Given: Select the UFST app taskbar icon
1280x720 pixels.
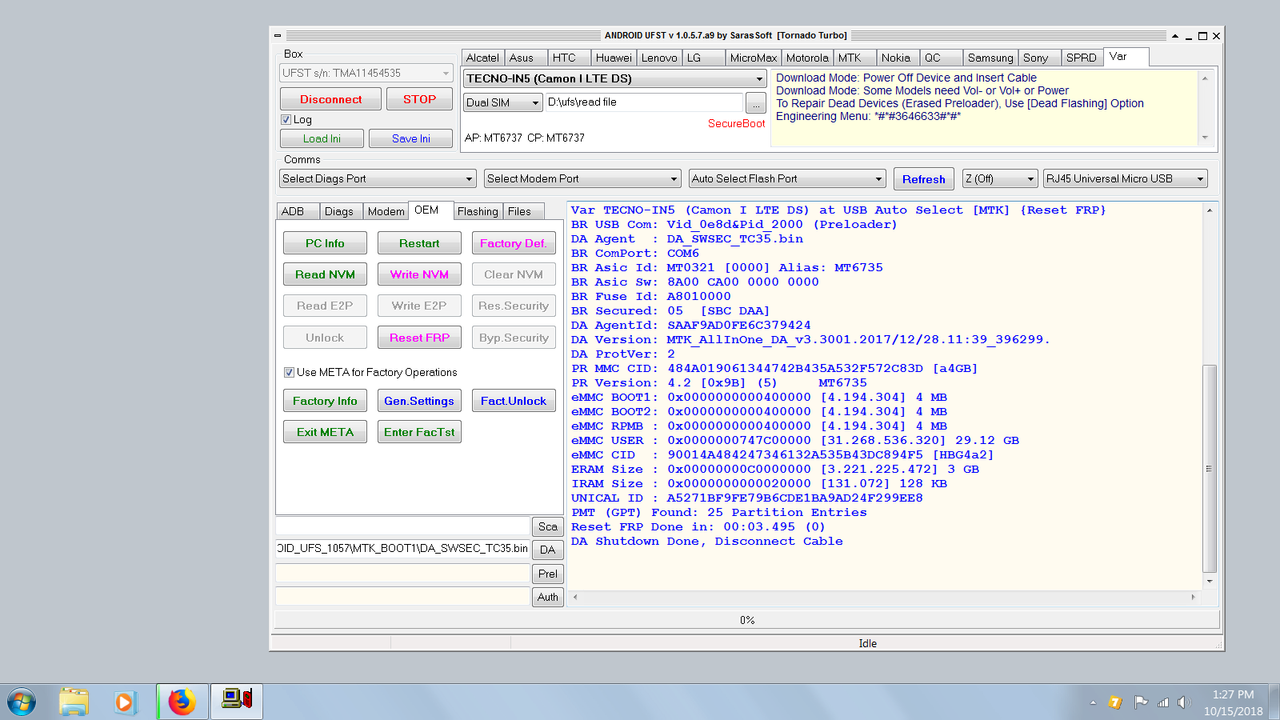Looking at the screenshot, I should pos(237,702).
